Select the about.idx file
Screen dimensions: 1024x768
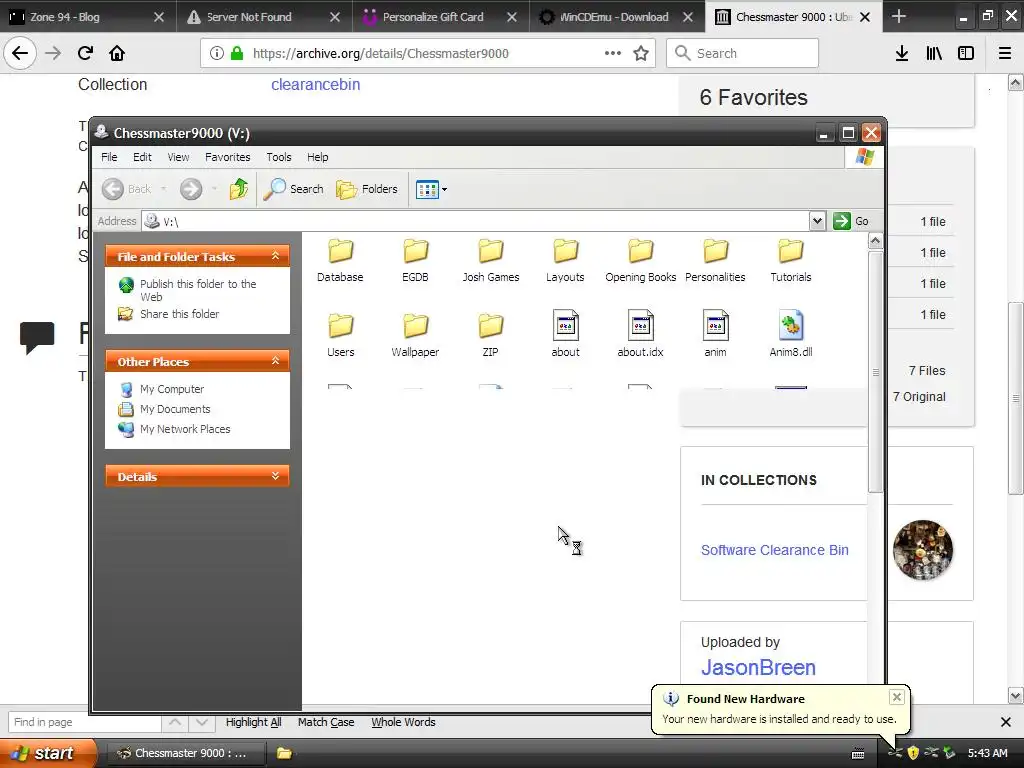[x=641, y=335]
